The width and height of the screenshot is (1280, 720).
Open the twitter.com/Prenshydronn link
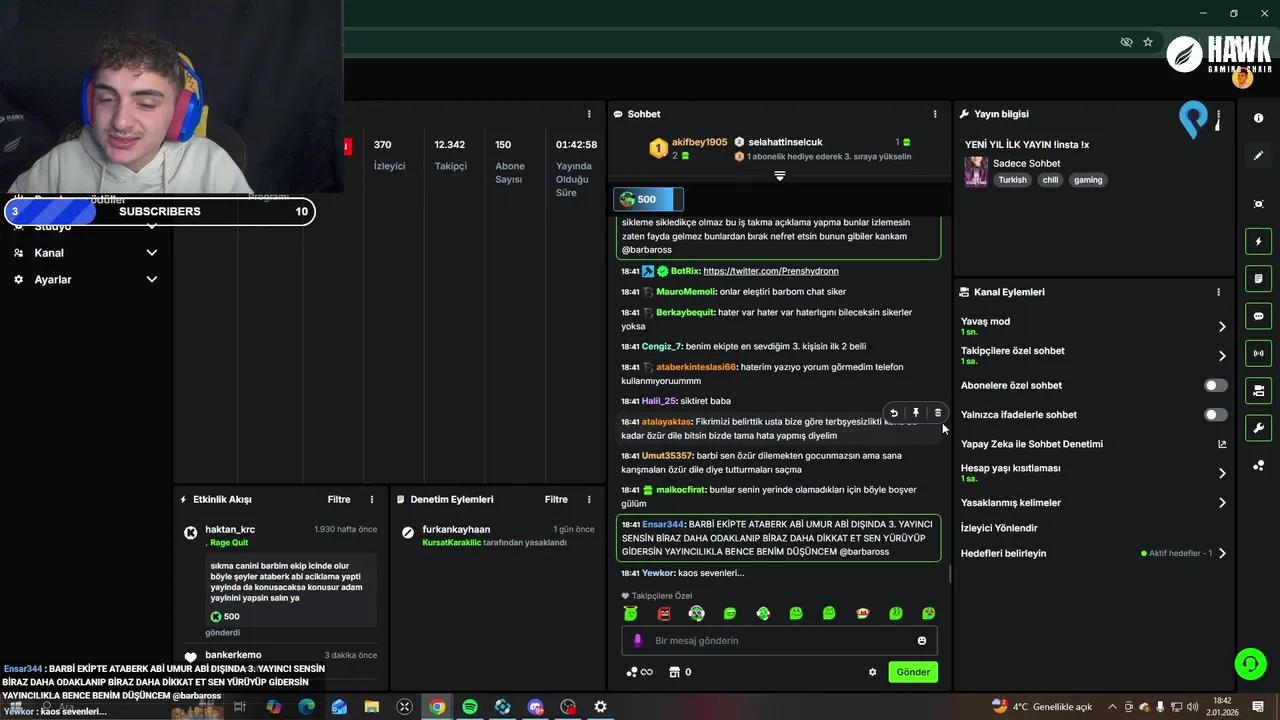pos(771,271)
